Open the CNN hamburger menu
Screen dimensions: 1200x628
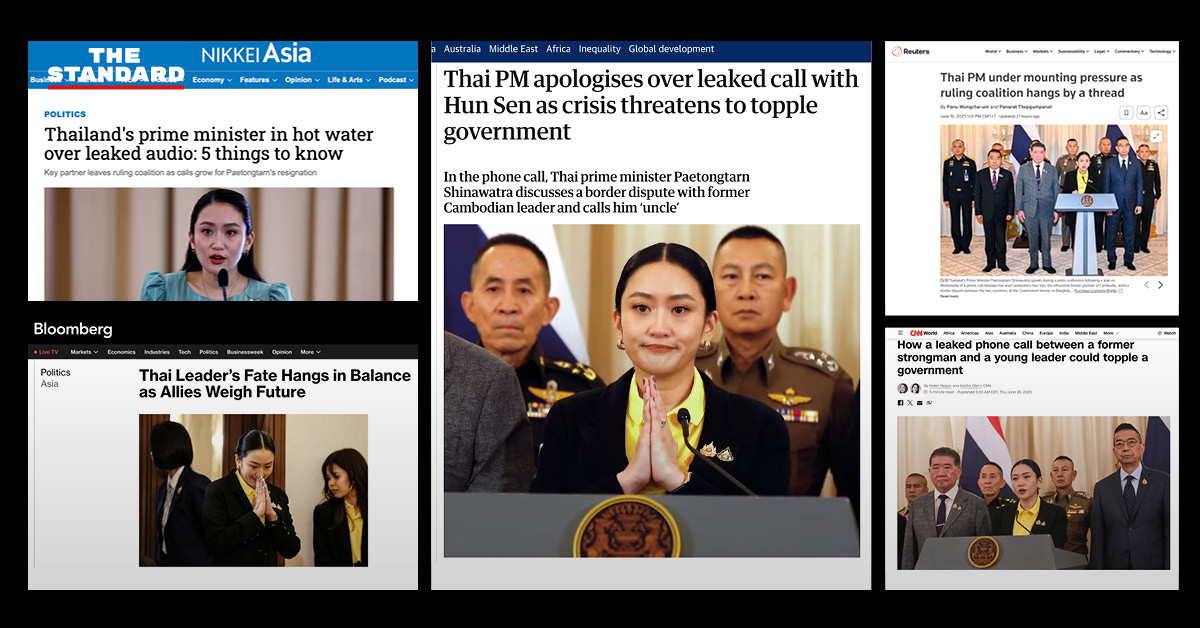click(900, 333)
